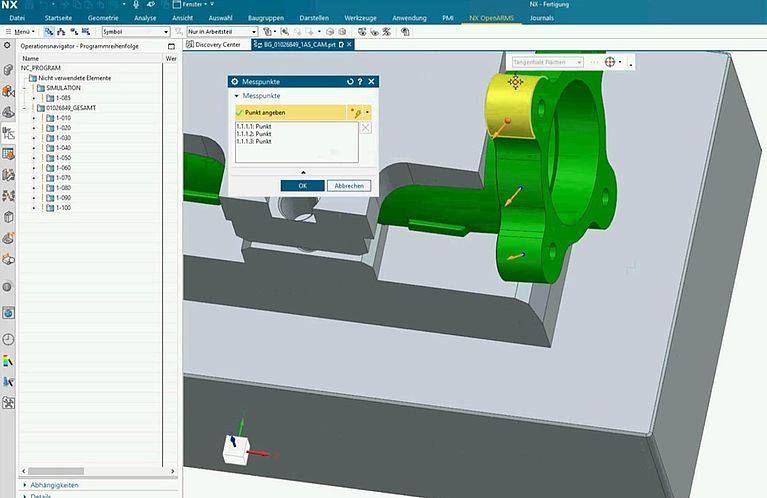The width and height of the screenshot is (767, 498).
Task: Open the web browser globe sidebar icon
Action: (x=8, y=313)
